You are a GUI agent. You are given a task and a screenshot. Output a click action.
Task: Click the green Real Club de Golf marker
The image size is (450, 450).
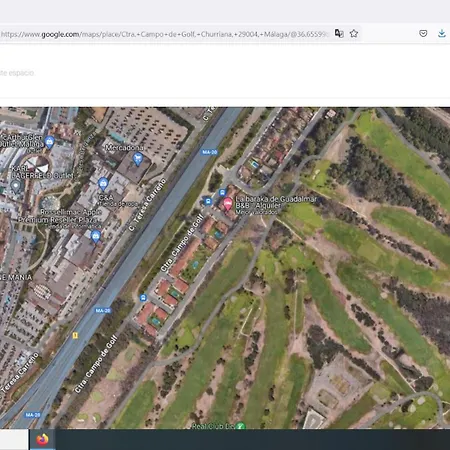[x=240, y=426]
